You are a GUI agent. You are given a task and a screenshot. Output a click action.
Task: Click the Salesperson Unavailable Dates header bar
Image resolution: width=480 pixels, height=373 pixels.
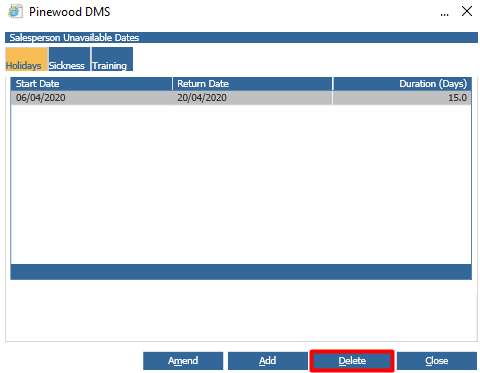[x=241, y=38]
